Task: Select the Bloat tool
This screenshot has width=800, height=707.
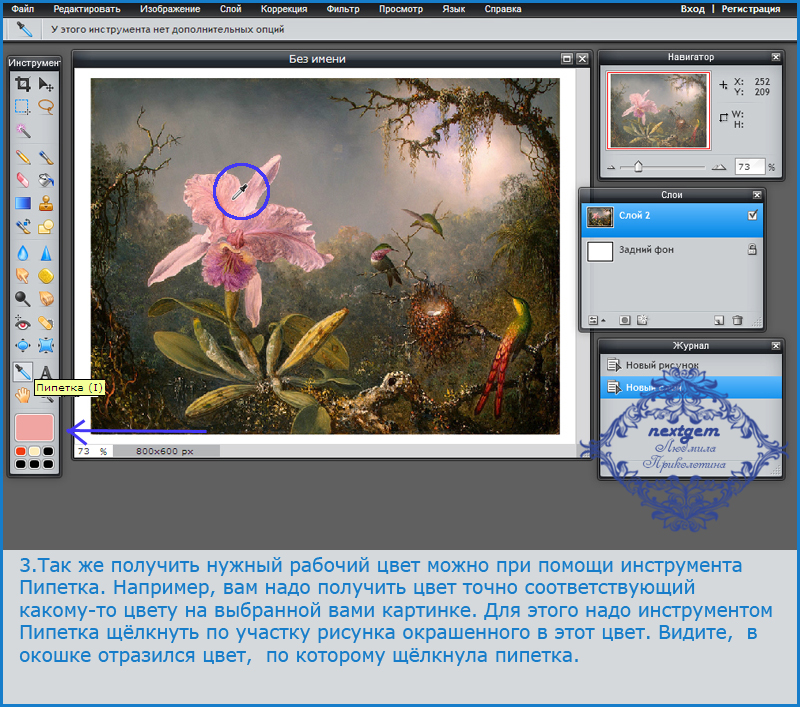Action: click(22, 346)
